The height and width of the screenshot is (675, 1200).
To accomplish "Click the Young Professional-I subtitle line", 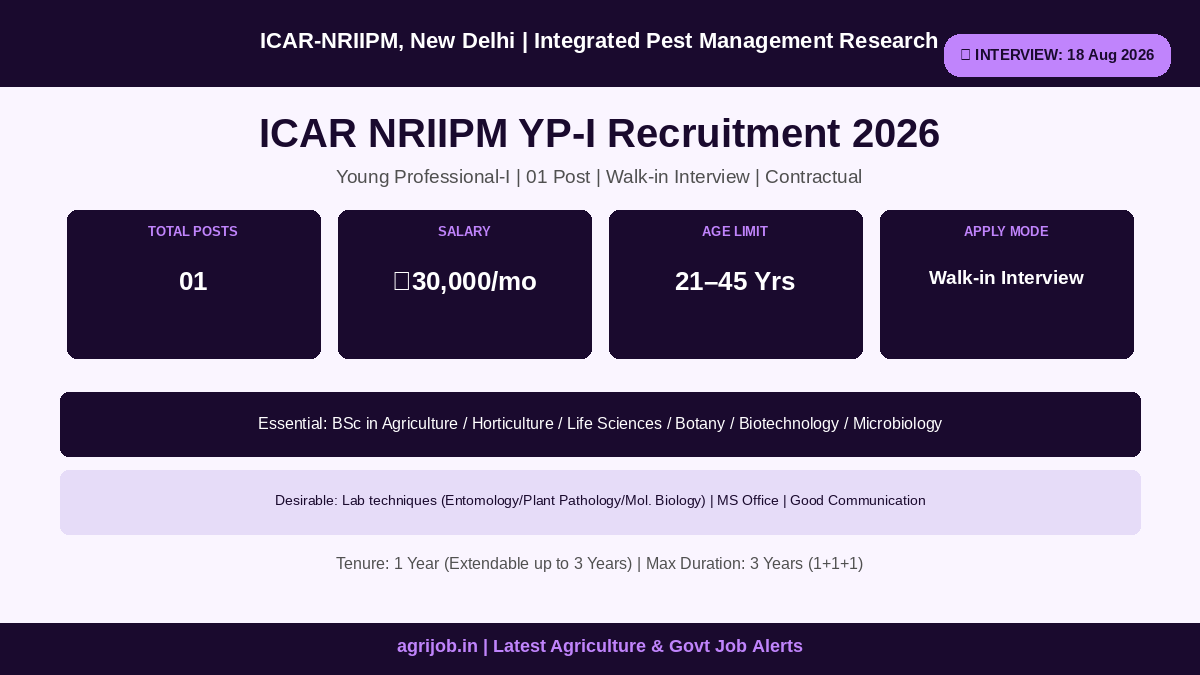I will pyautogui.click(x=599, y=177).
